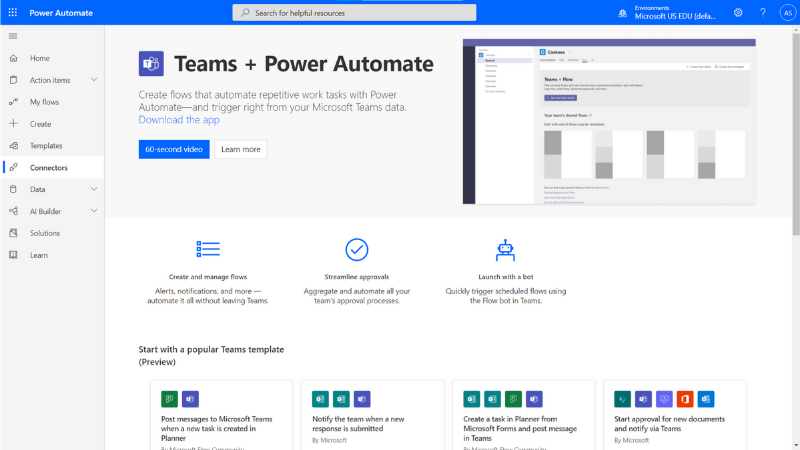This screenshot has height=450, width=800.
Task: Click the Launch with a bot robot icon
Action: pyautogui.click(x=505, y=250)
